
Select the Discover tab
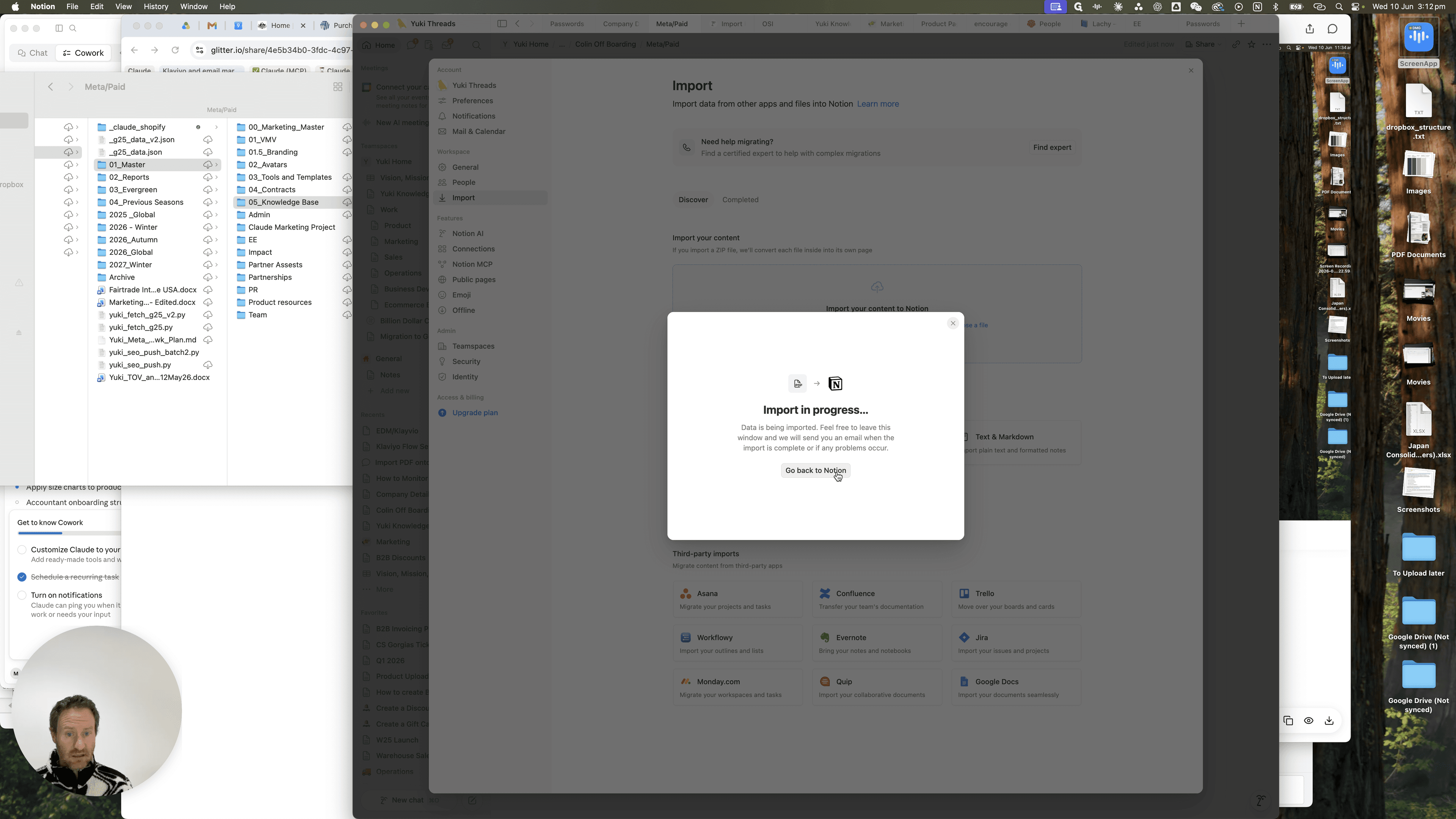click(x=693, y=199)
